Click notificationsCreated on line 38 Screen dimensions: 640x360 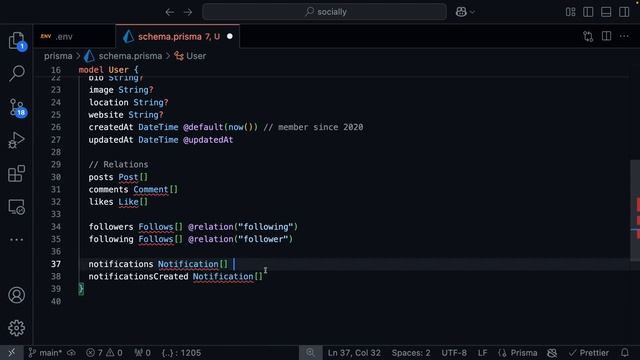point(138,277)
